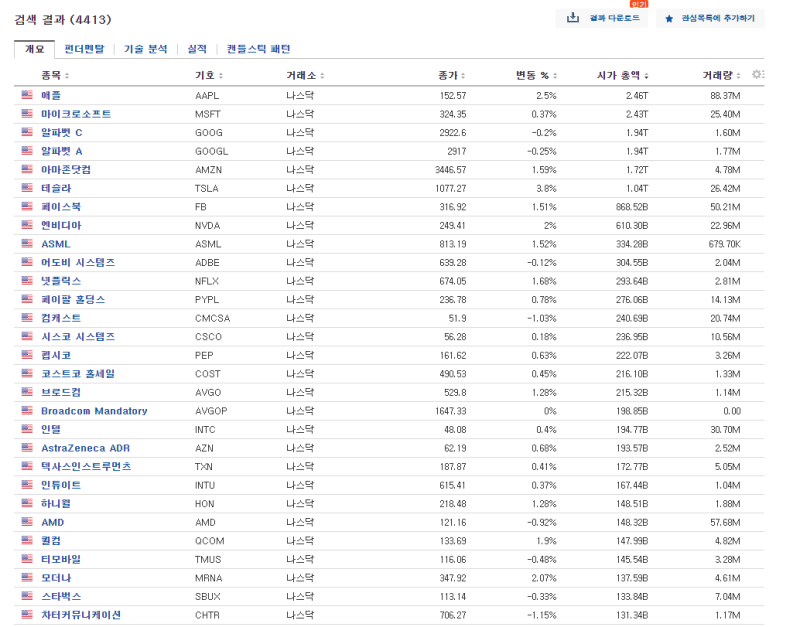Open the 브로드컴 stock link
Viewport: 800px width, 627px height.
[61, 392]
